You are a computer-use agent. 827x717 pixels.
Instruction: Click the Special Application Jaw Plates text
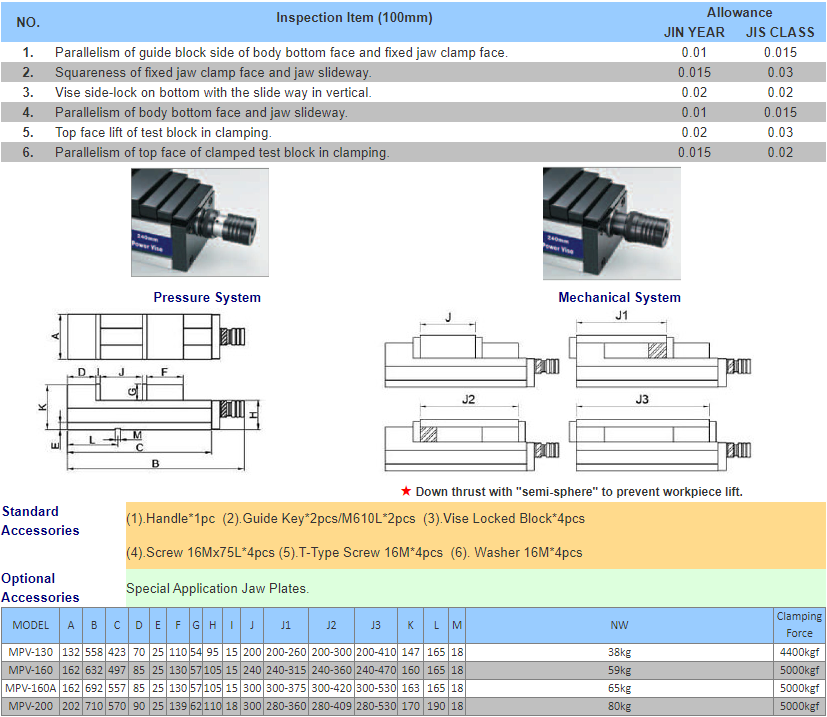point(217,589)
